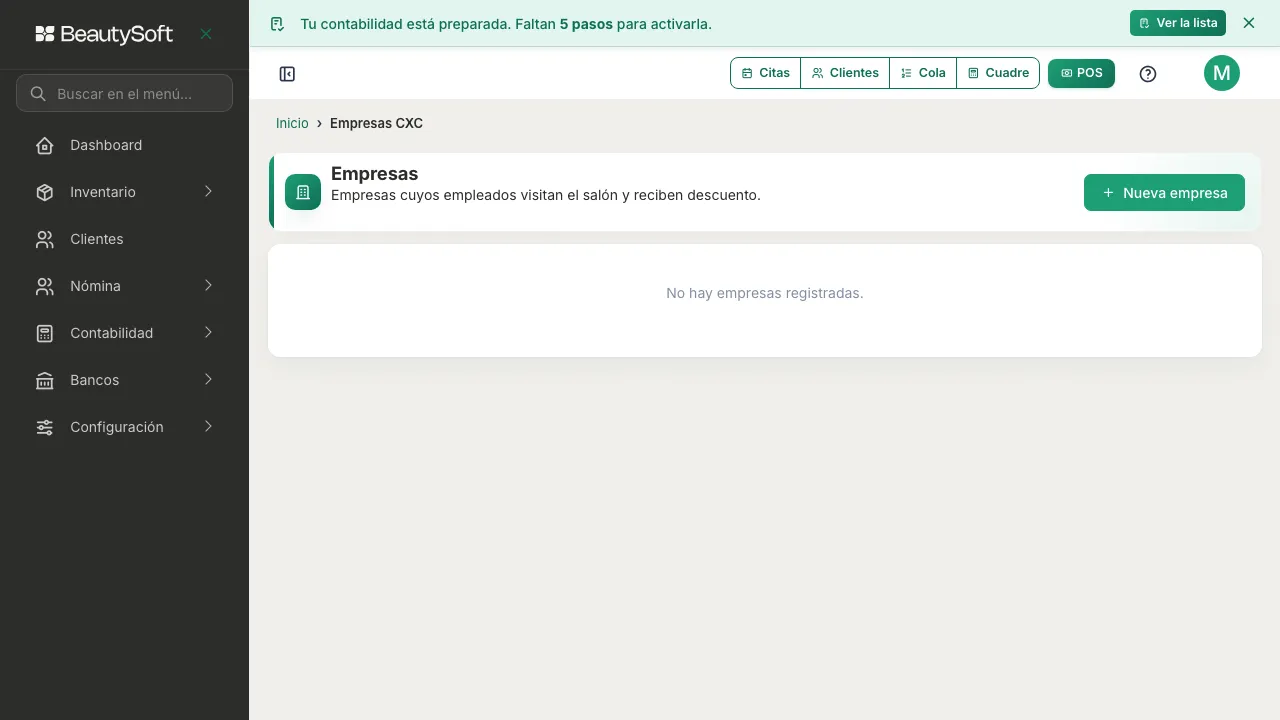Click the 'Nueva empresa' button
This screenshot has width=1280, height=720.
[x=1164, y=193]
